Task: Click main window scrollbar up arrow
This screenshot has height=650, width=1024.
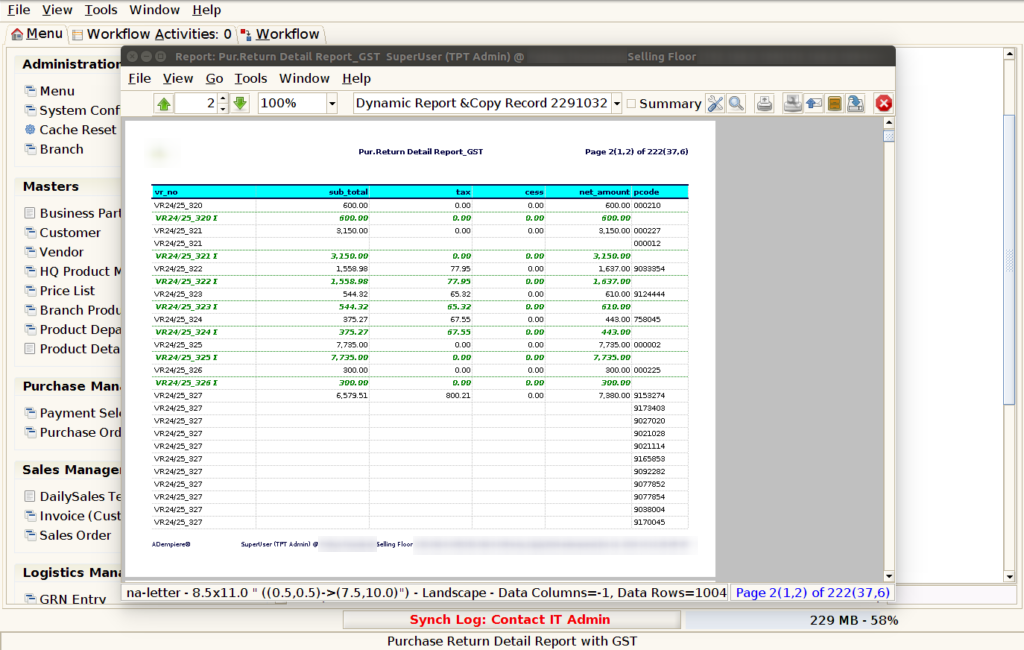Action: [1010, 54]
